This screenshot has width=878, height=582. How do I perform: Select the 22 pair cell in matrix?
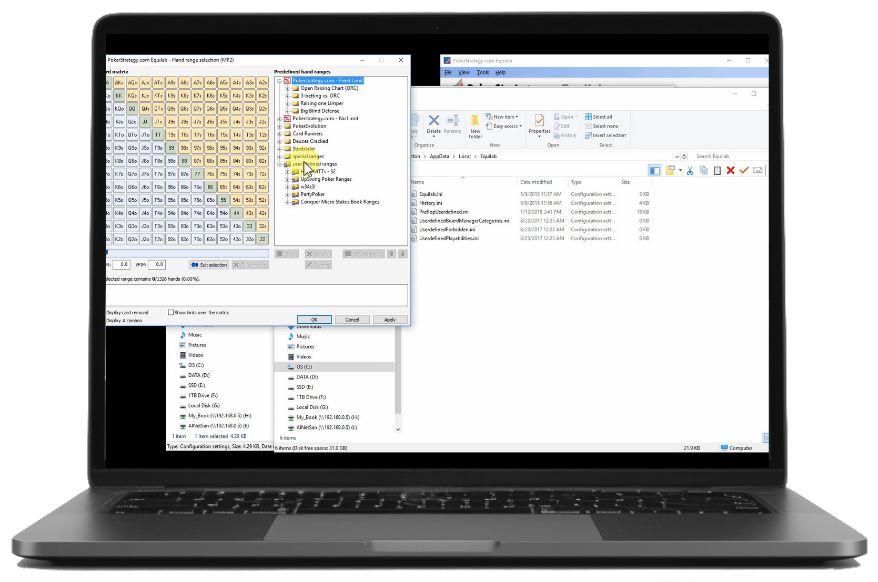263,239
